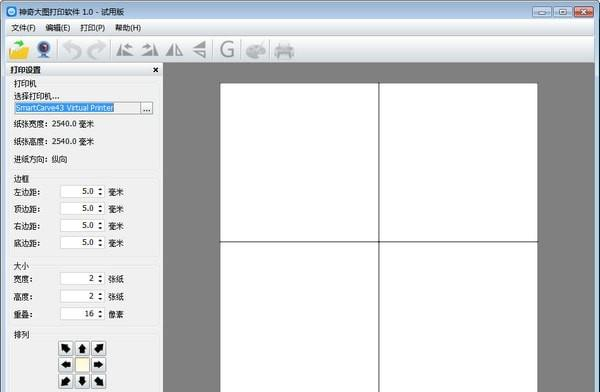The image size is (600, 392).
Task: Align to left arrow button
Action: coord(66,365)
